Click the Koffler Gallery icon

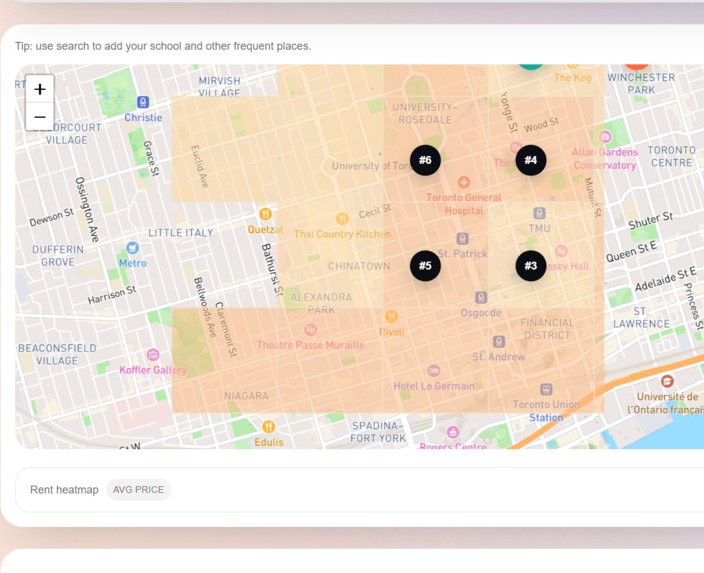pyautogui.click(x=153, y=355)
